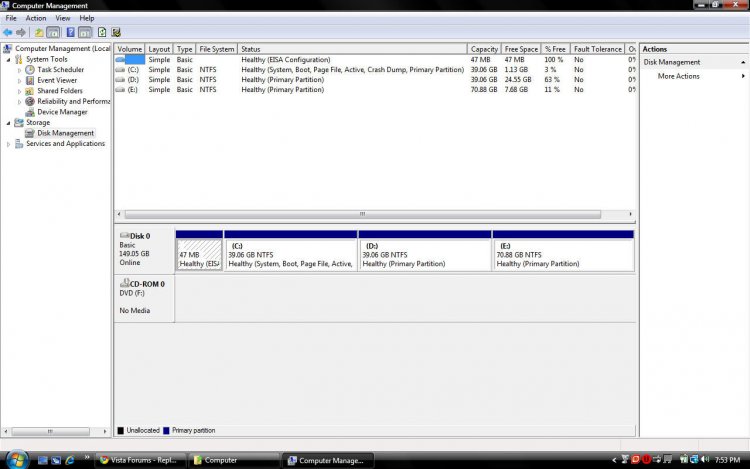Click the Primary partition blue legend swatch
The width and height of the screenshot is (750, 469).
click(166, 430)
